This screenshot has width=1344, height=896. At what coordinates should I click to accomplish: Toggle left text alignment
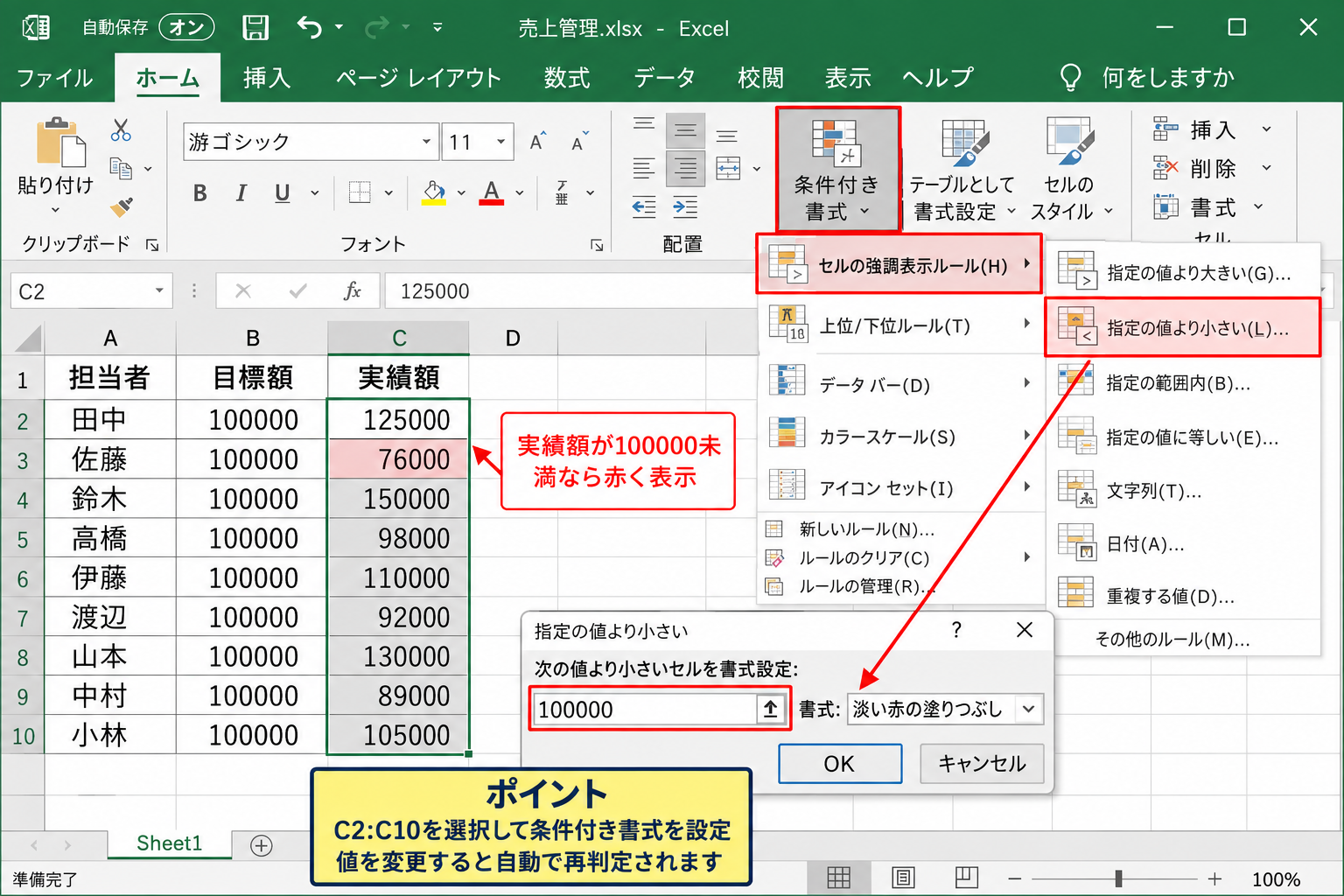[644, 168]
